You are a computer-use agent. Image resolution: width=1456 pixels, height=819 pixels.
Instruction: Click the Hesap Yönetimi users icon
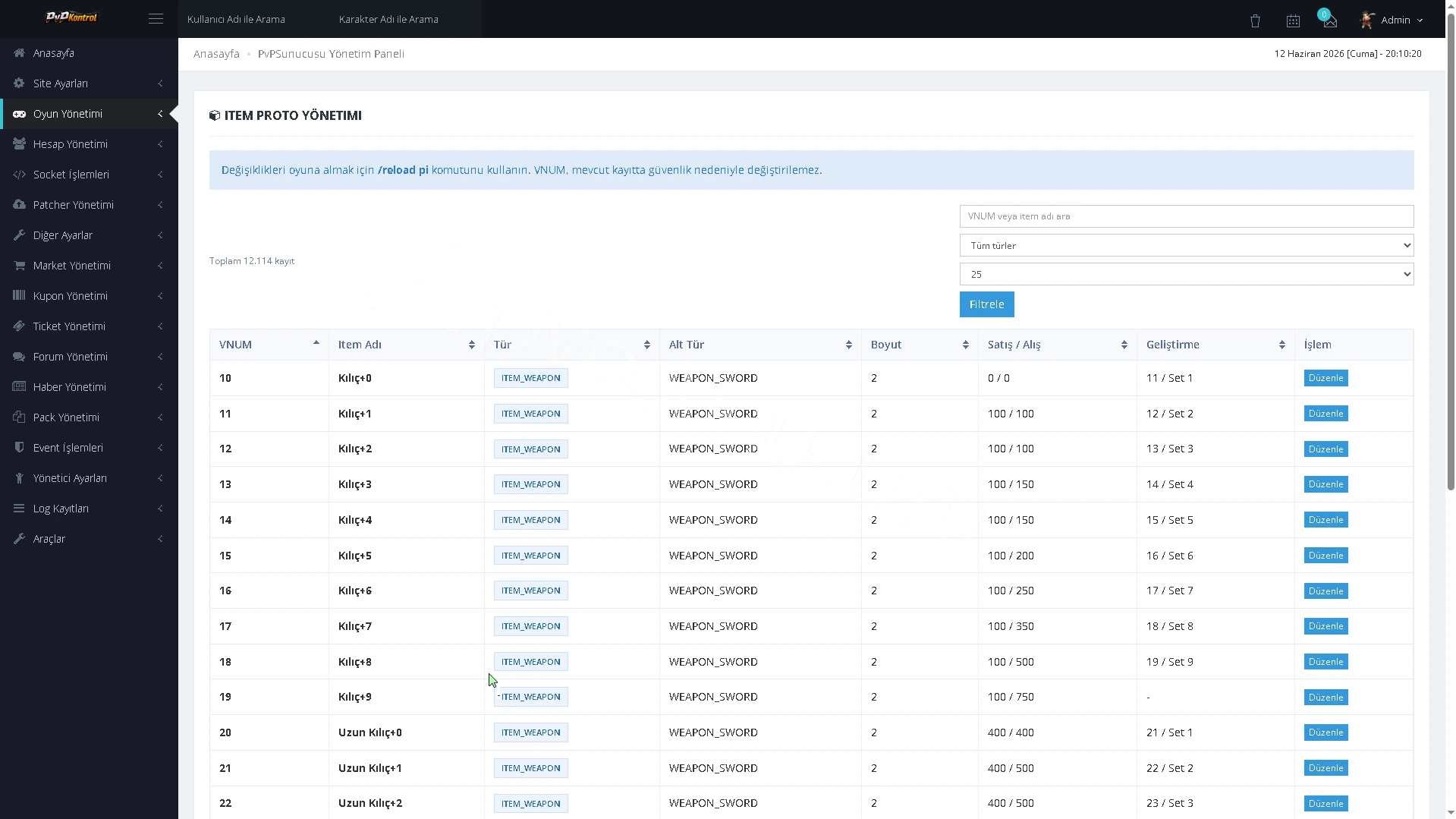click(x=19, y=144)
